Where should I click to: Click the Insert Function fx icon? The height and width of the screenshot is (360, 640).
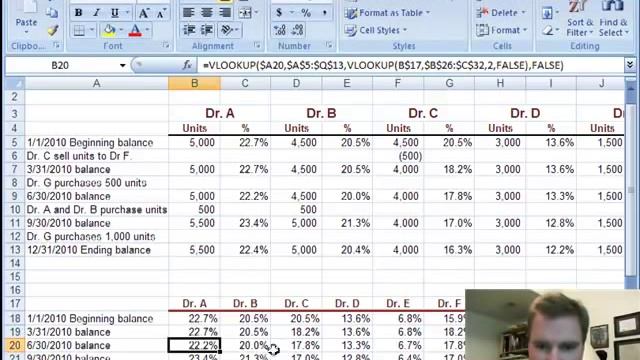(x=187, y=65)
